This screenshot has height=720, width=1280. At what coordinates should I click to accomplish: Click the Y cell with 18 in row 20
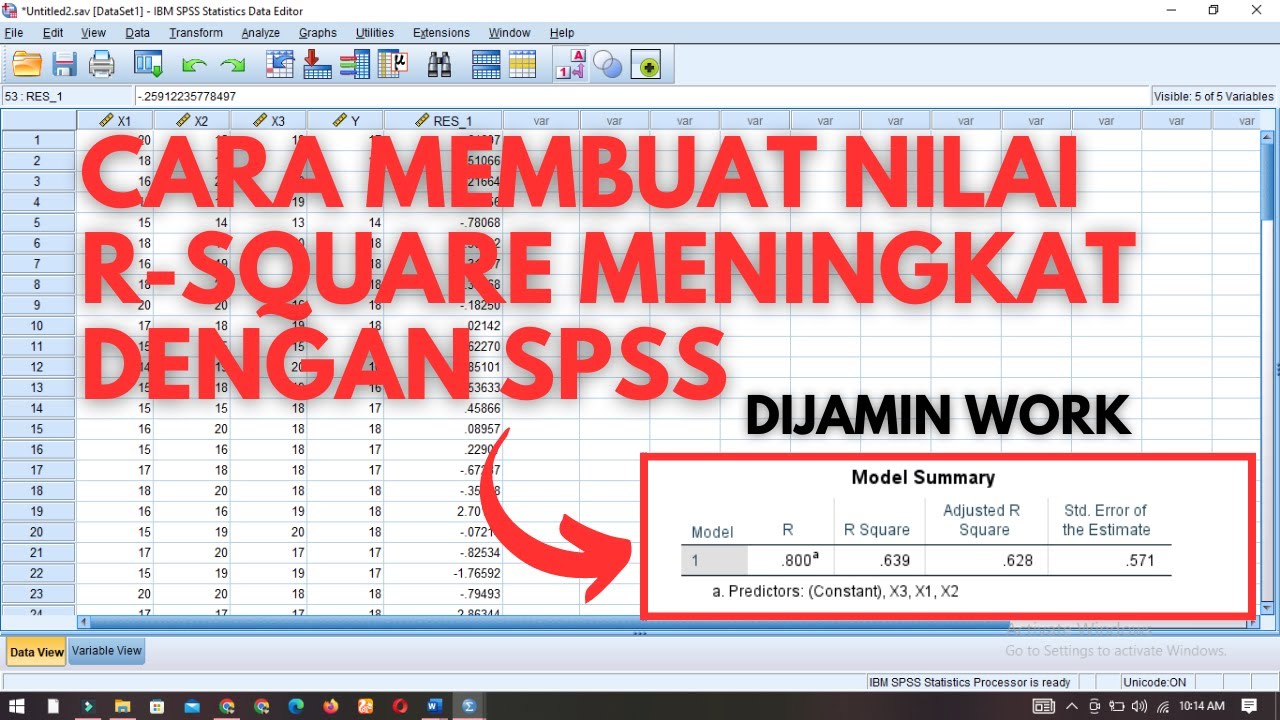click(346, 532)
